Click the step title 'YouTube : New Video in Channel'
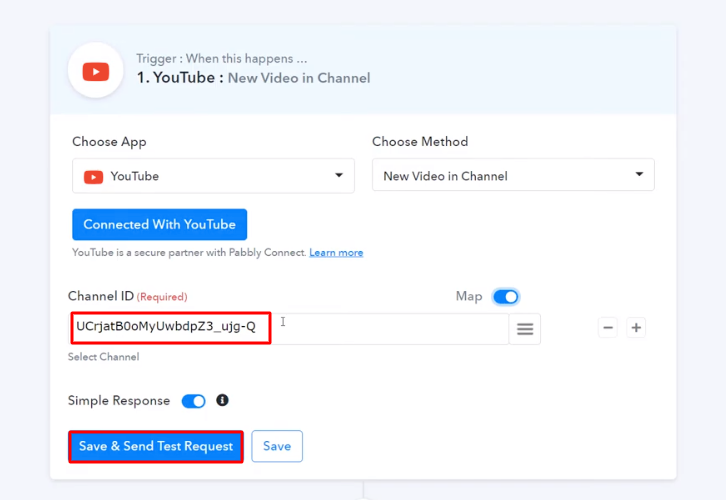Image resolution: width=726 pixels, height=500 pixels. (253, 78)
